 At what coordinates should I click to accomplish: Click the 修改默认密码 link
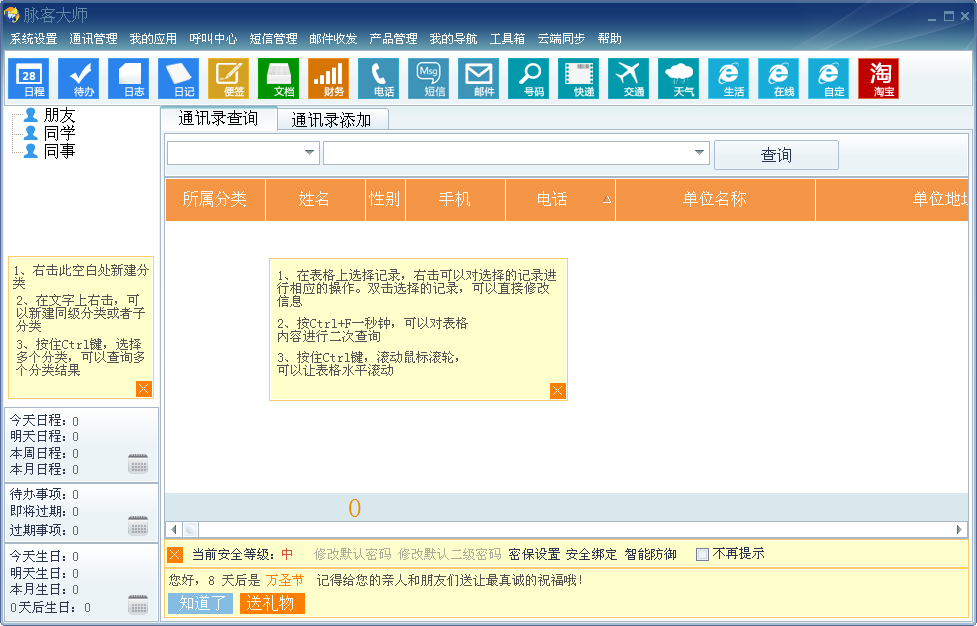click(353, 554)
